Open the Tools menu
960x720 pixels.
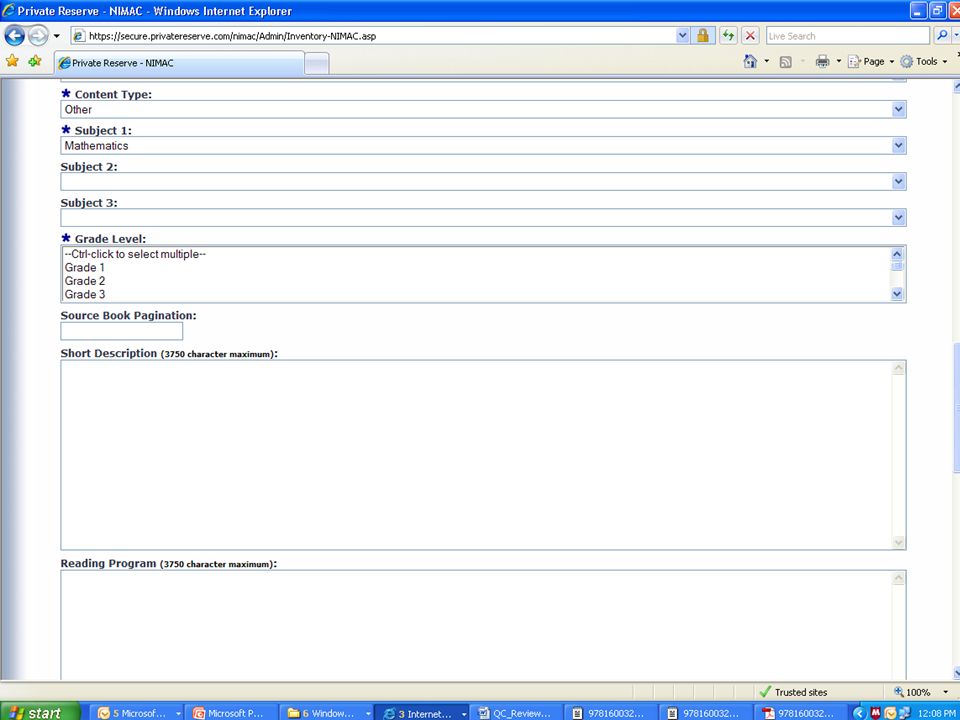[924, 61]
